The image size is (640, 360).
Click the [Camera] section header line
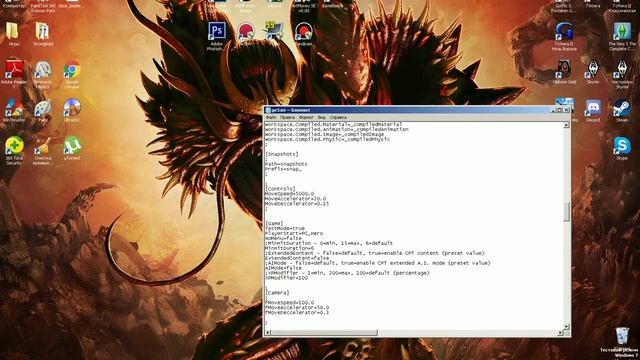click(x=277, y=293)
